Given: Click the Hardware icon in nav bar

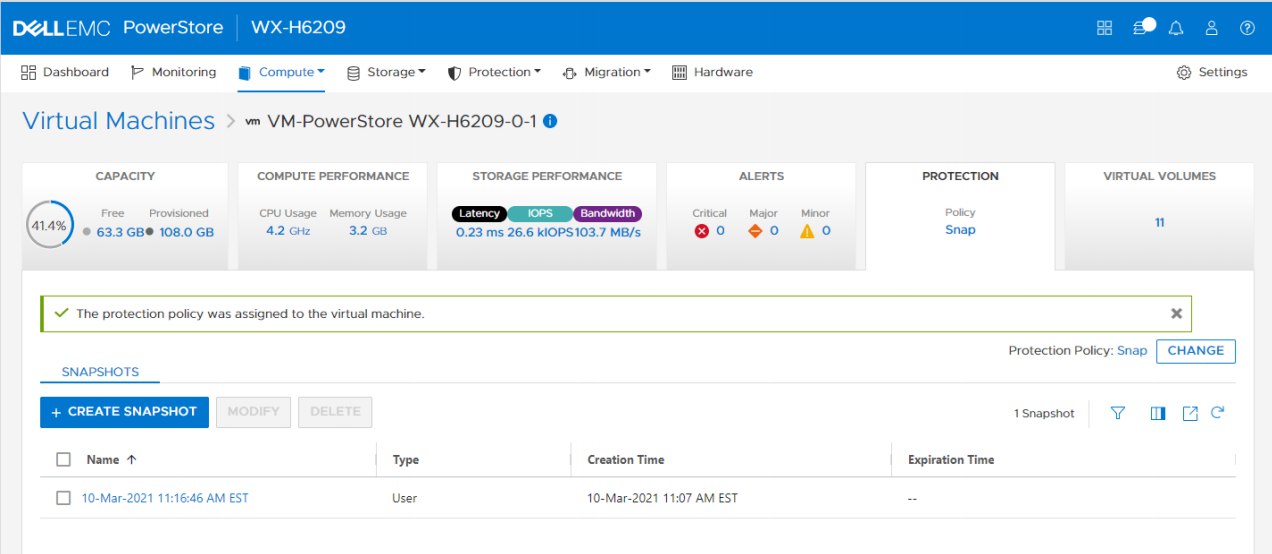Looking at the screenshot, I should pyautogui.click(x=680, y=72).
